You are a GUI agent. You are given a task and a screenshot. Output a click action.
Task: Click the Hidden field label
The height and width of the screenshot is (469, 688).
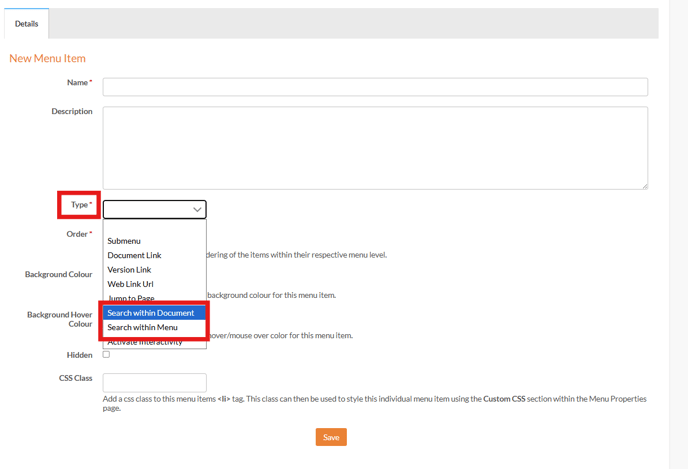(79, 355)
